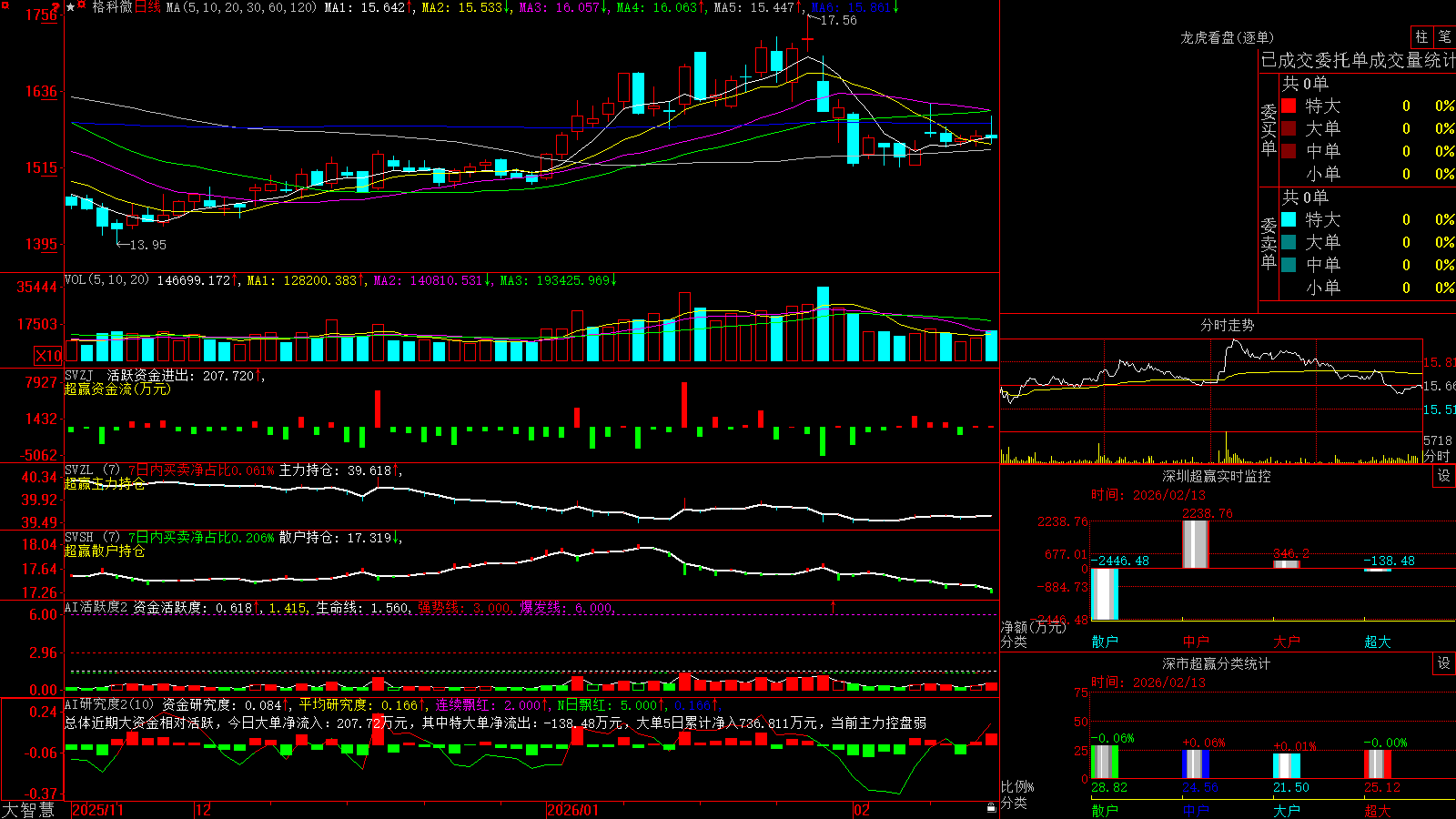Select the 已成交委托单成交量统计 tab
The image size is (1456, 819).
(1358, 60)
